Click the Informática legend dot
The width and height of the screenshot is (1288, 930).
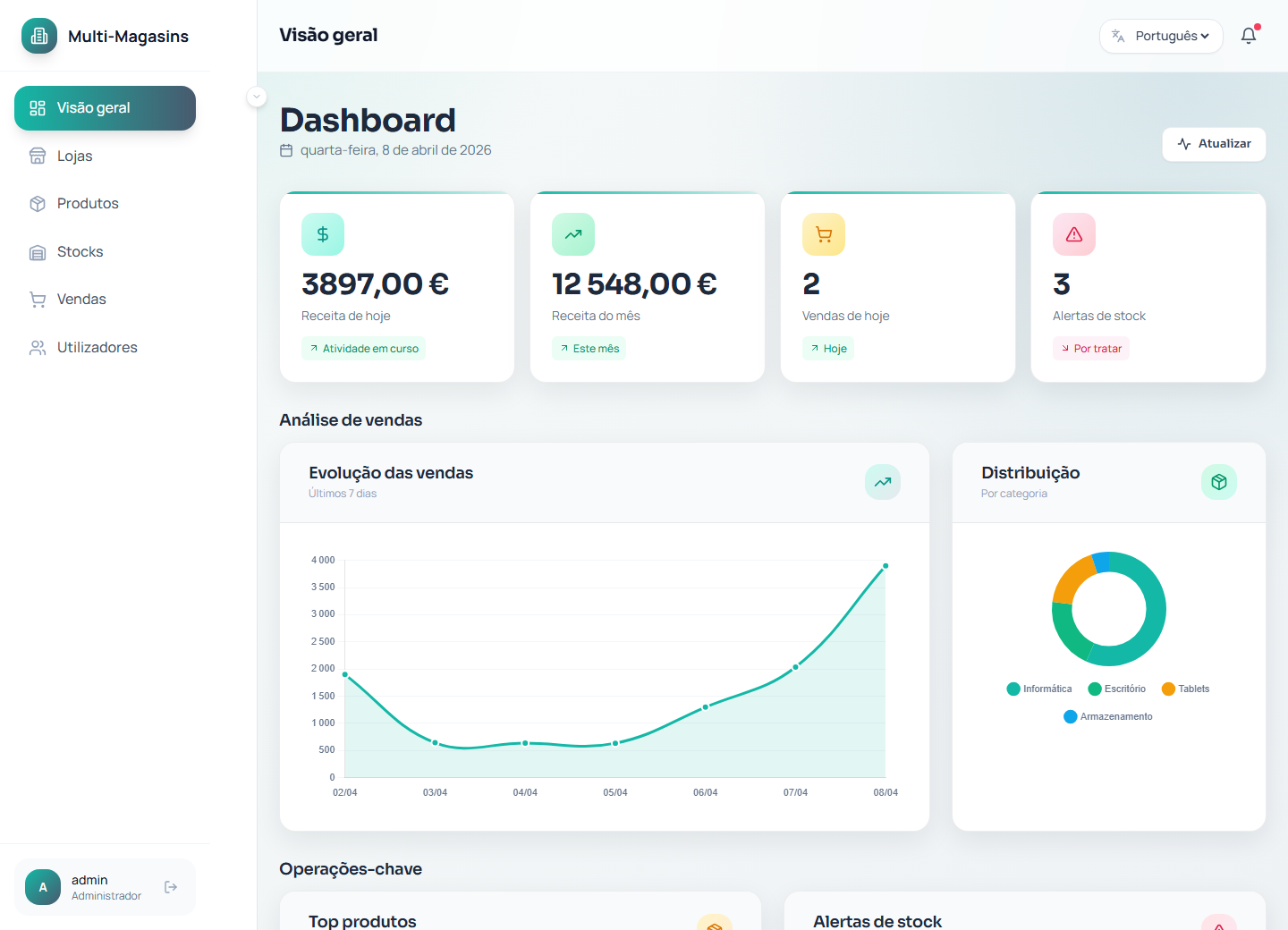tap(1012, 689)
